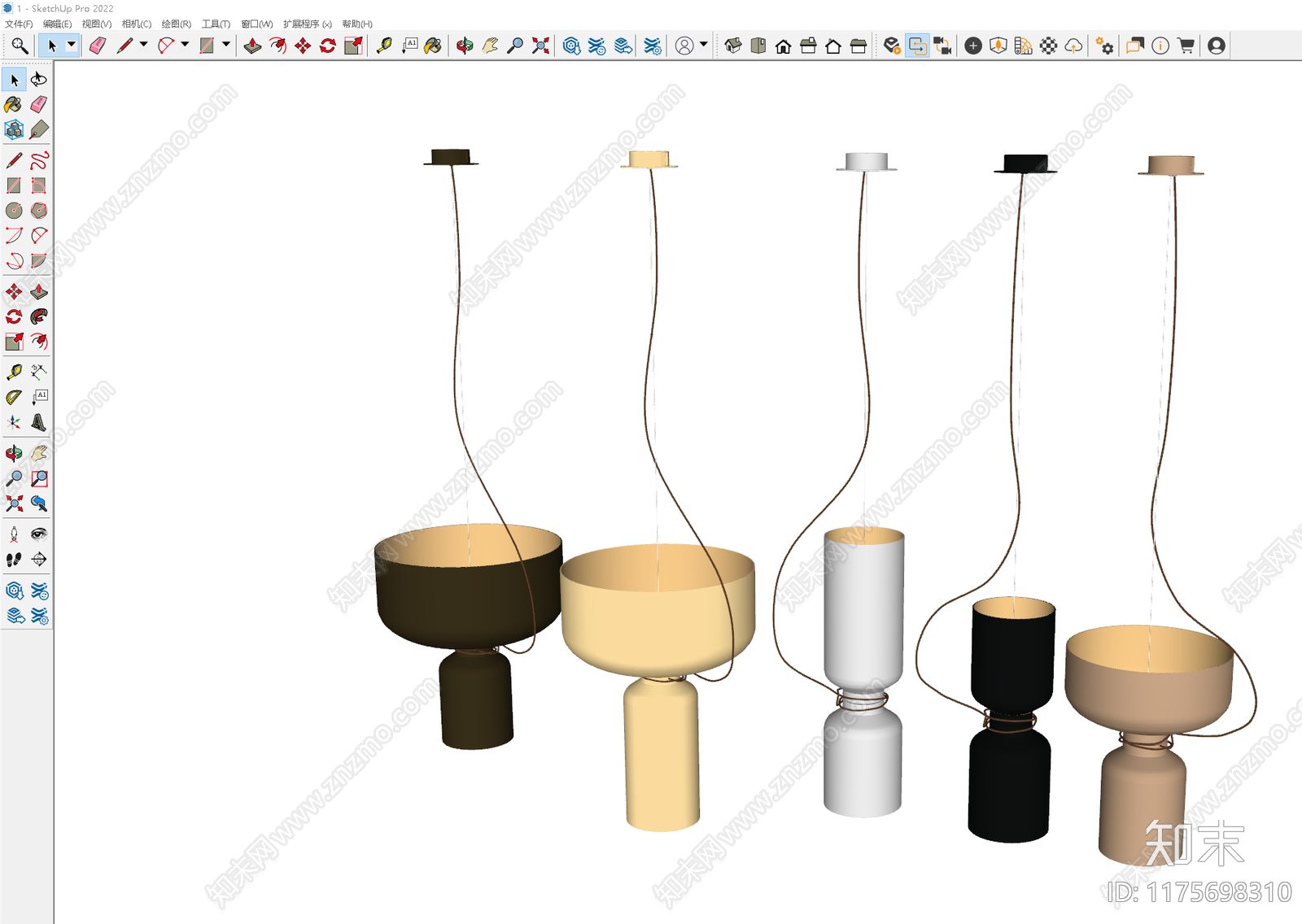
Task: Select the Axes tool
Action: pos(14,423)
